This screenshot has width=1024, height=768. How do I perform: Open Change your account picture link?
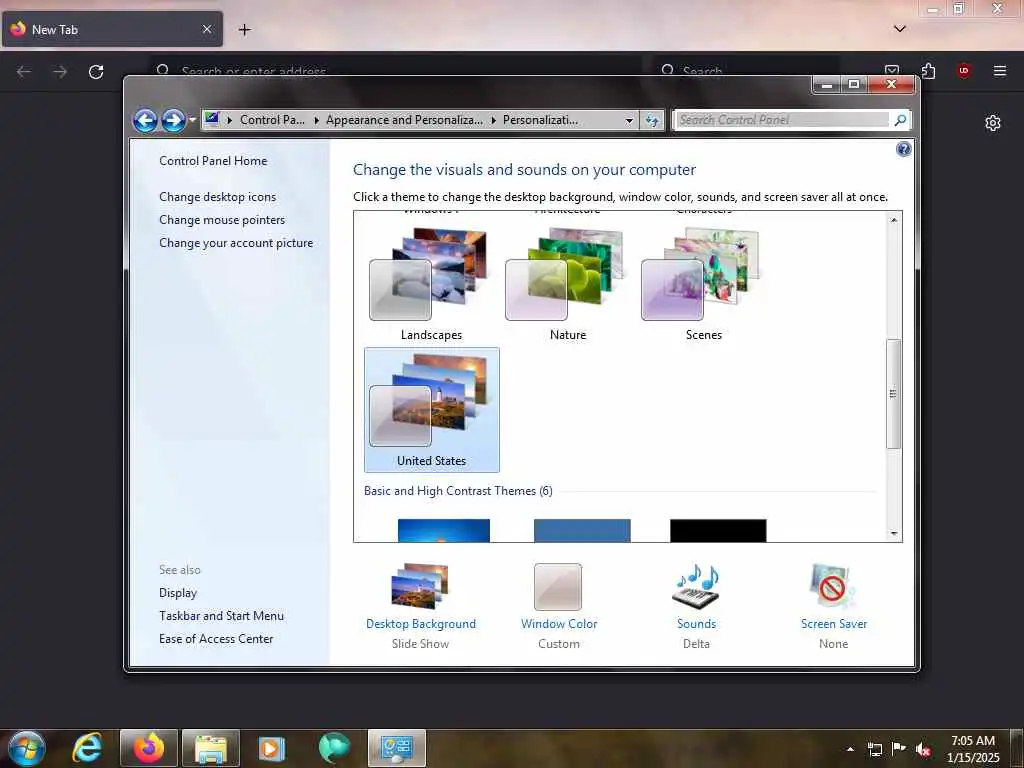pos(236,243)
